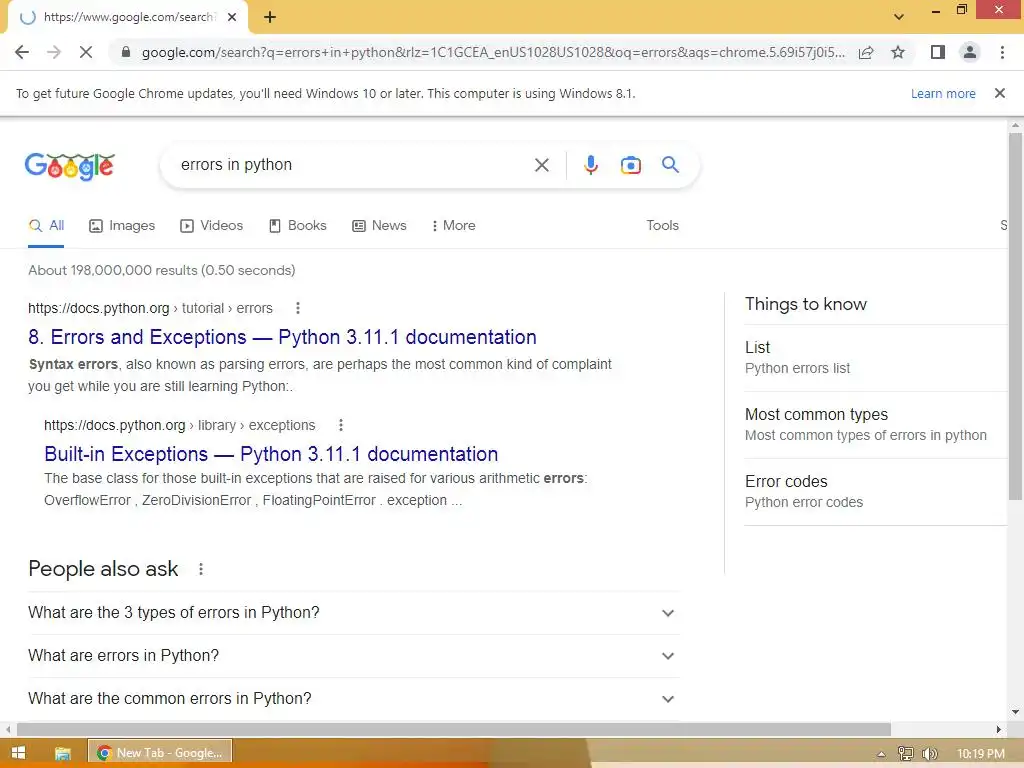Open Chrome profile avatar menu
The image size is (1024, 768).
click(x=970, y=52)
